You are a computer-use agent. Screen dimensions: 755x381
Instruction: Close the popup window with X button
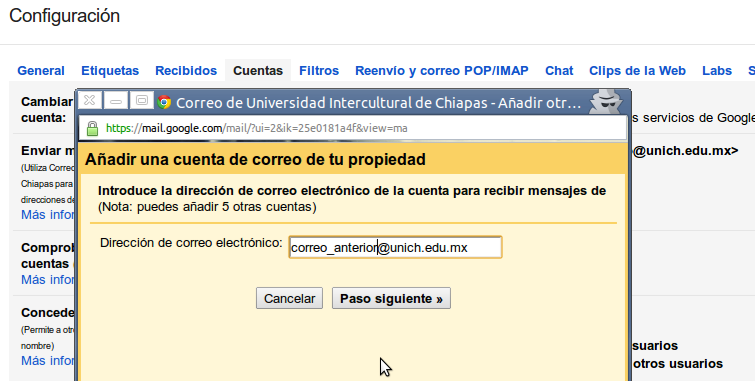[90, 100]
